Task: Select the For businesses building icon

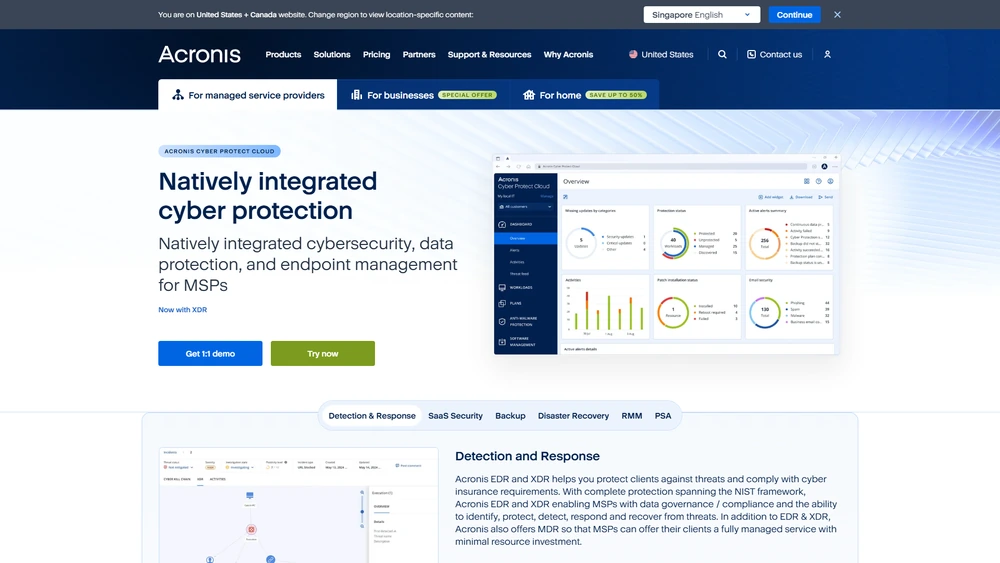Action: click(x=357, y=94)
